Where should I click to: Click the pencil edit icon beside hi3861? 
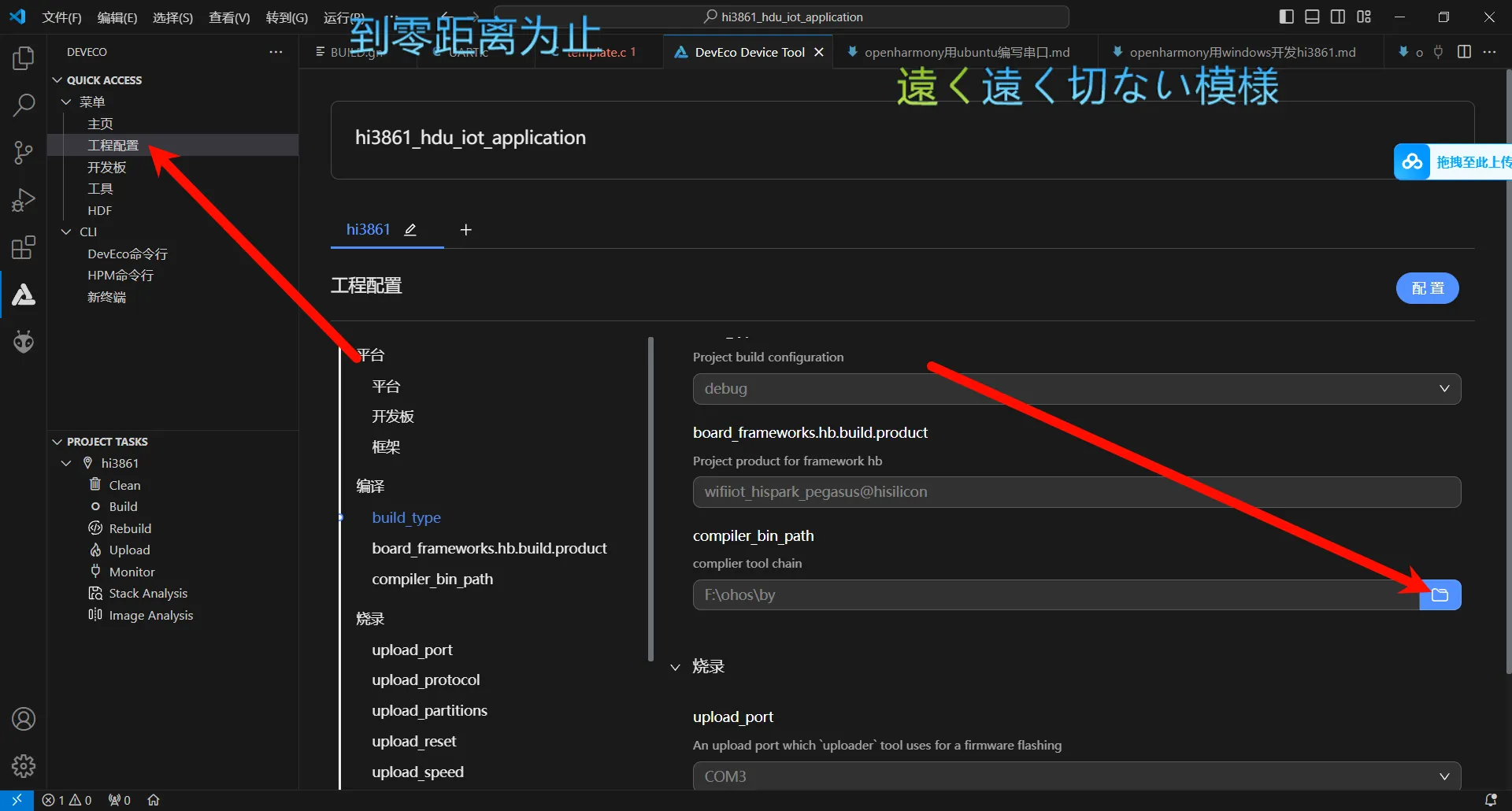tap(410, 230)
